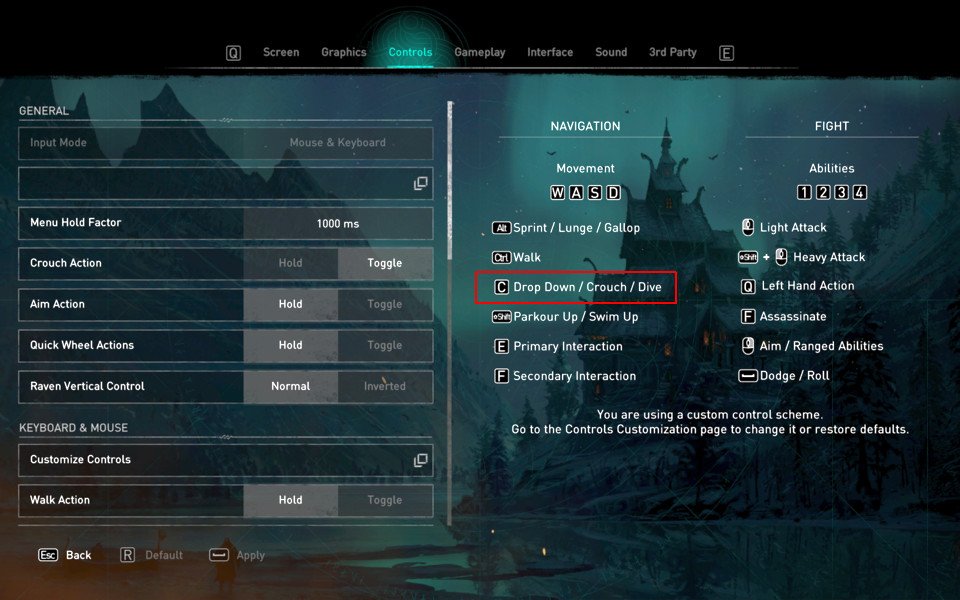Click the mouse icon beside Light Attack
960x600 pixels.
coord(748,227)
